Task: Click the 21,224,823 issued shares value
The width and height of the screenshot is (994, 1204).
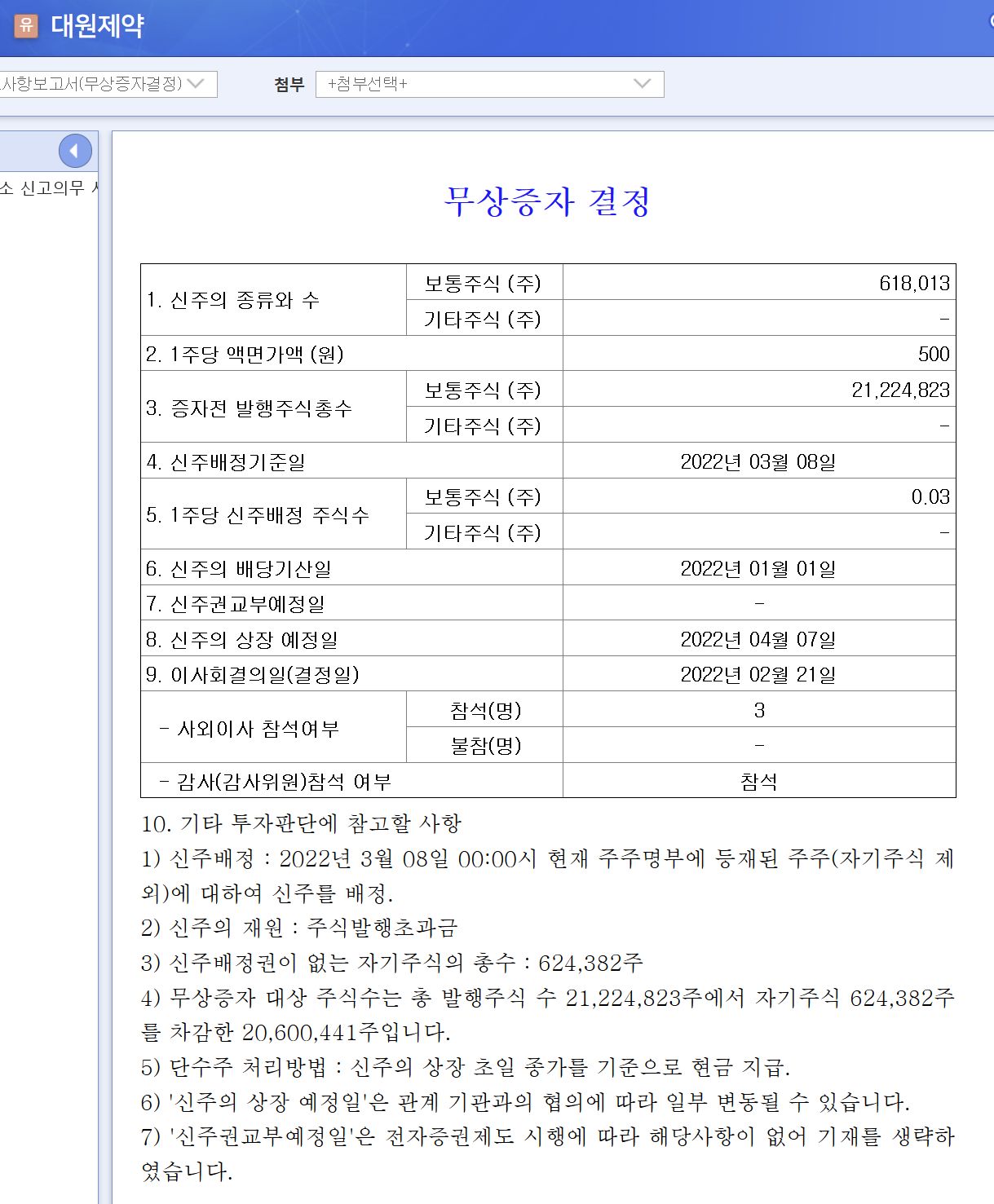Action: coord(900,390)
